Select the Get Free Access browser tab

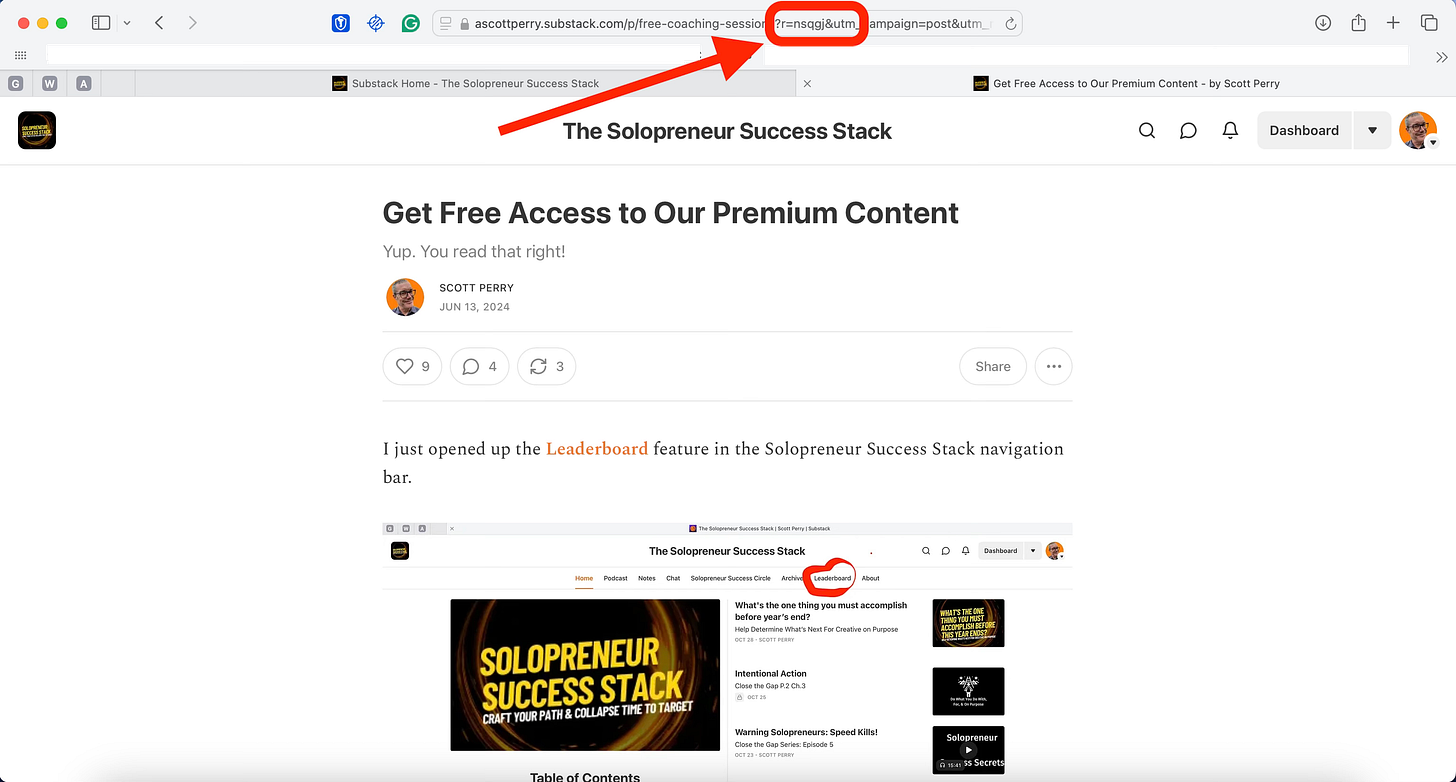coord(1126,84)
